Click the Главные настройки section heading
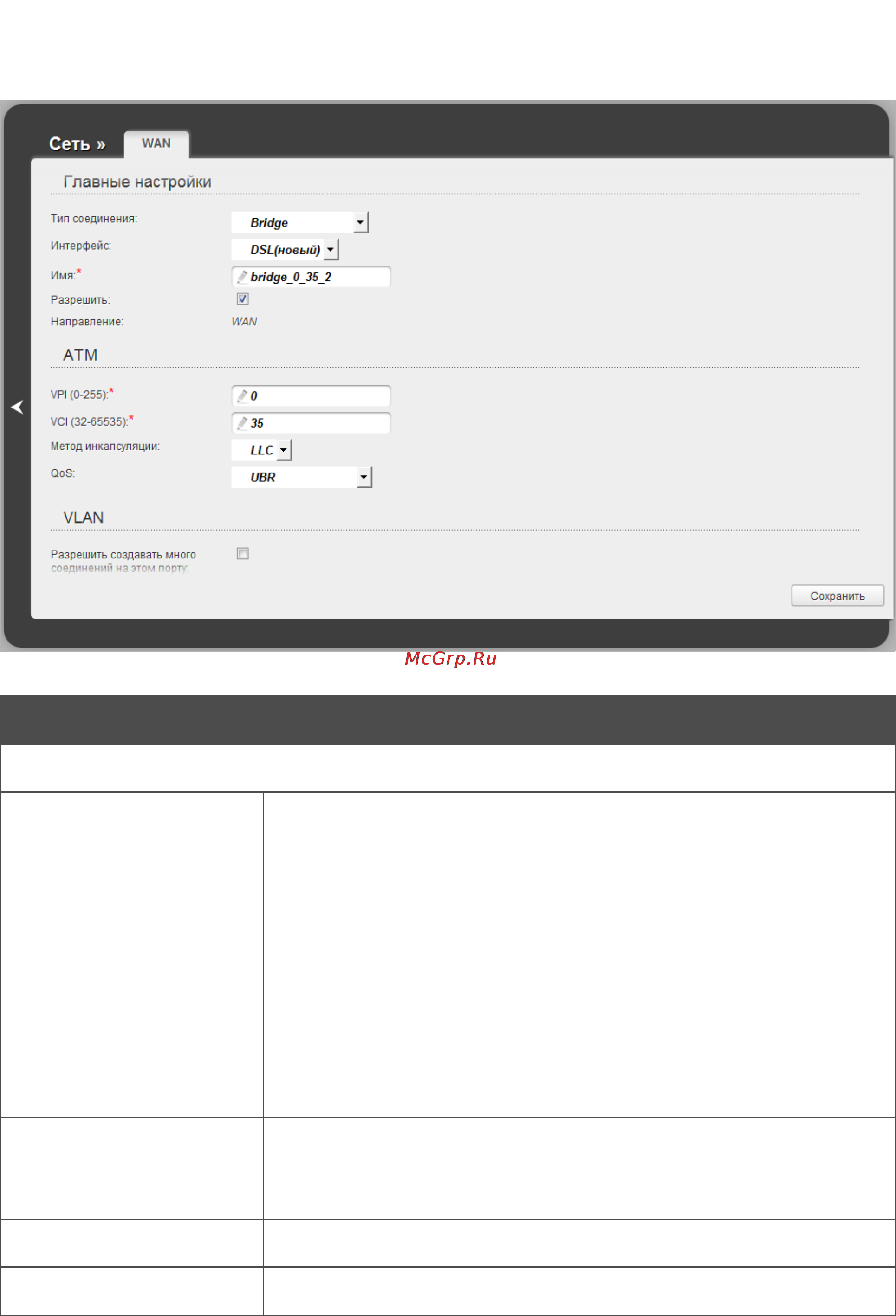 coord(137,182)
